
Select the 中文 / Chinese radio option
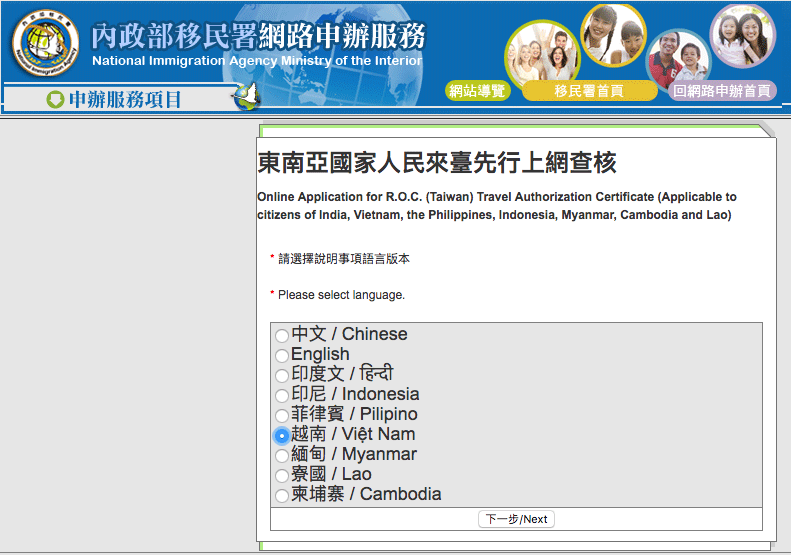[282, 336]
